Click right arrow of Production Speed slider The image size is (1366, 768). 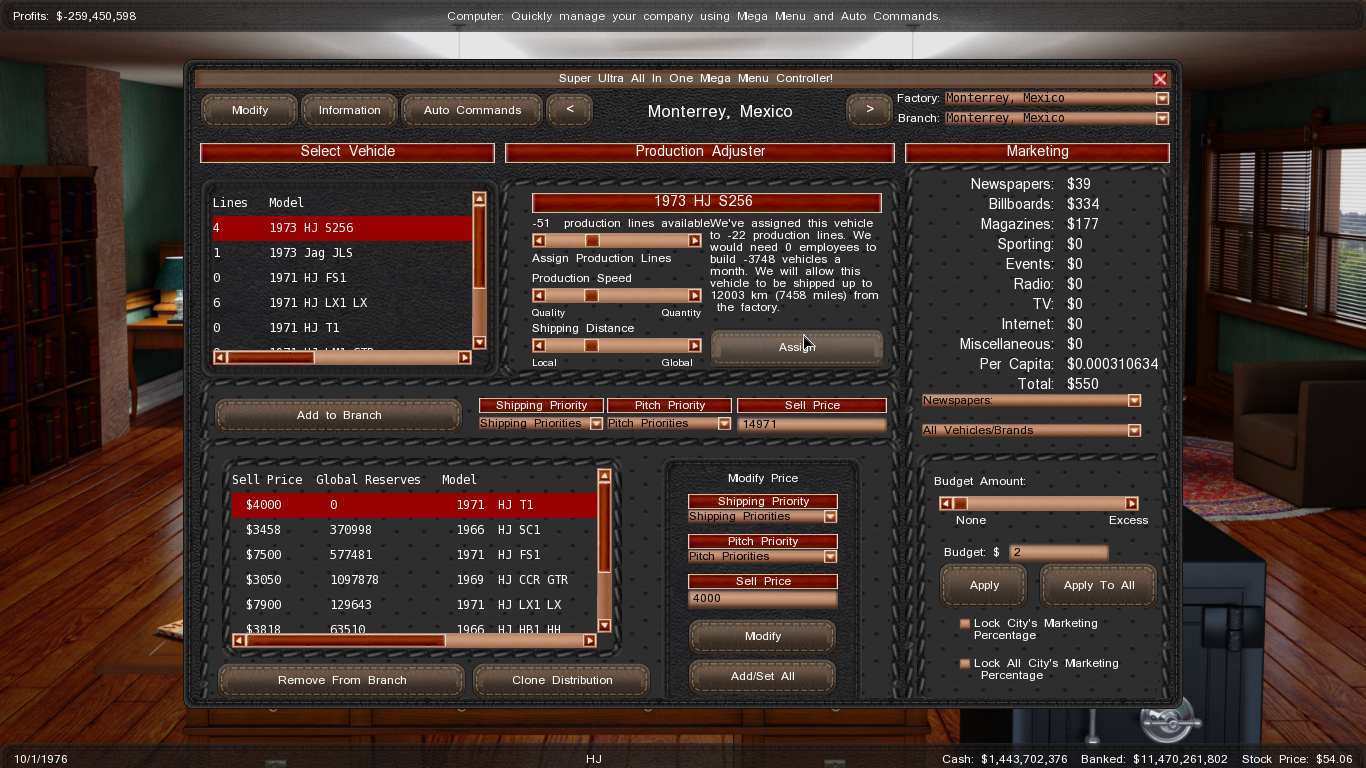694,296
